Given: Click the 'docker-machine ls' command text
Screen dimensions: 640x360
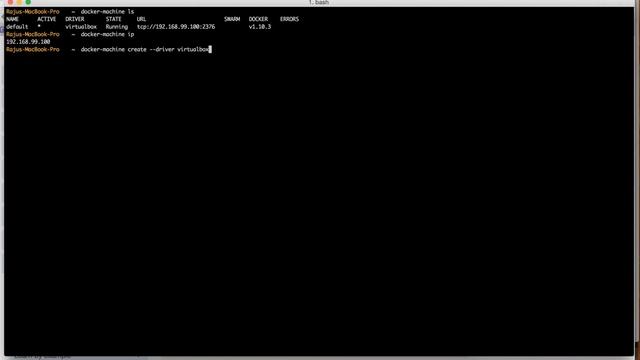Looking at the screenshot, I should [107, 11].
